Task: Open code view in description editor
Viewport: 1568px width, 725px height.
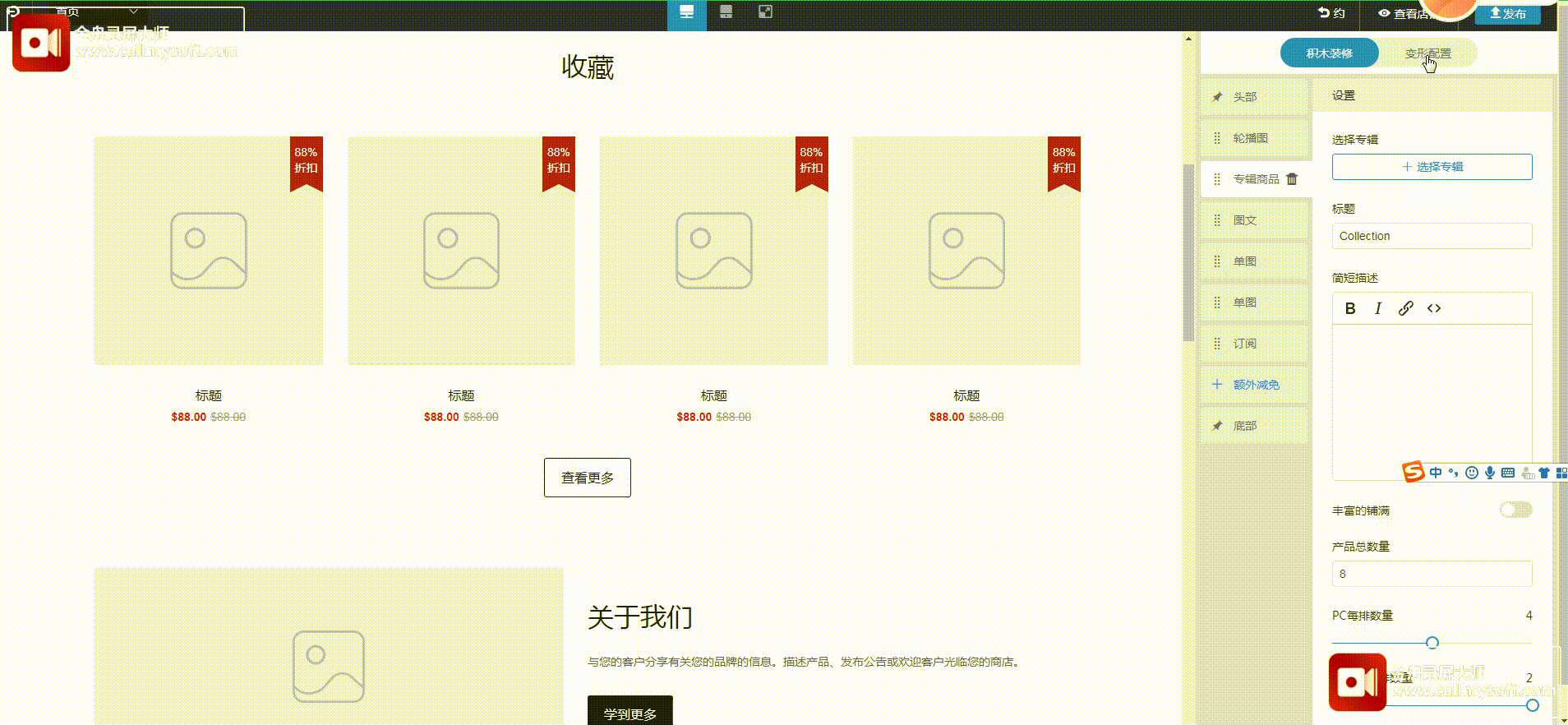Action: point(1434,308)
